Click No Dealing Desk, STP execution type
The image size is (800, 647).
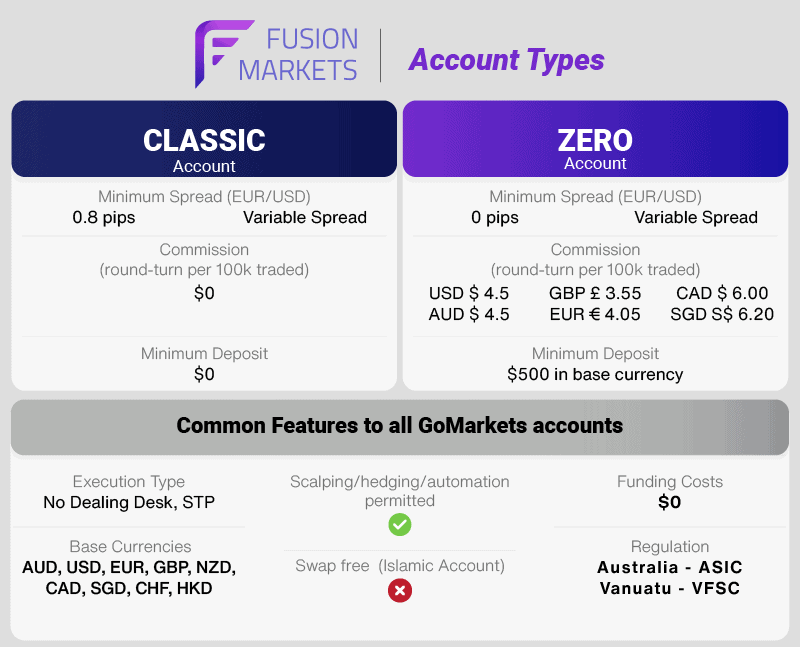point(129,502)
